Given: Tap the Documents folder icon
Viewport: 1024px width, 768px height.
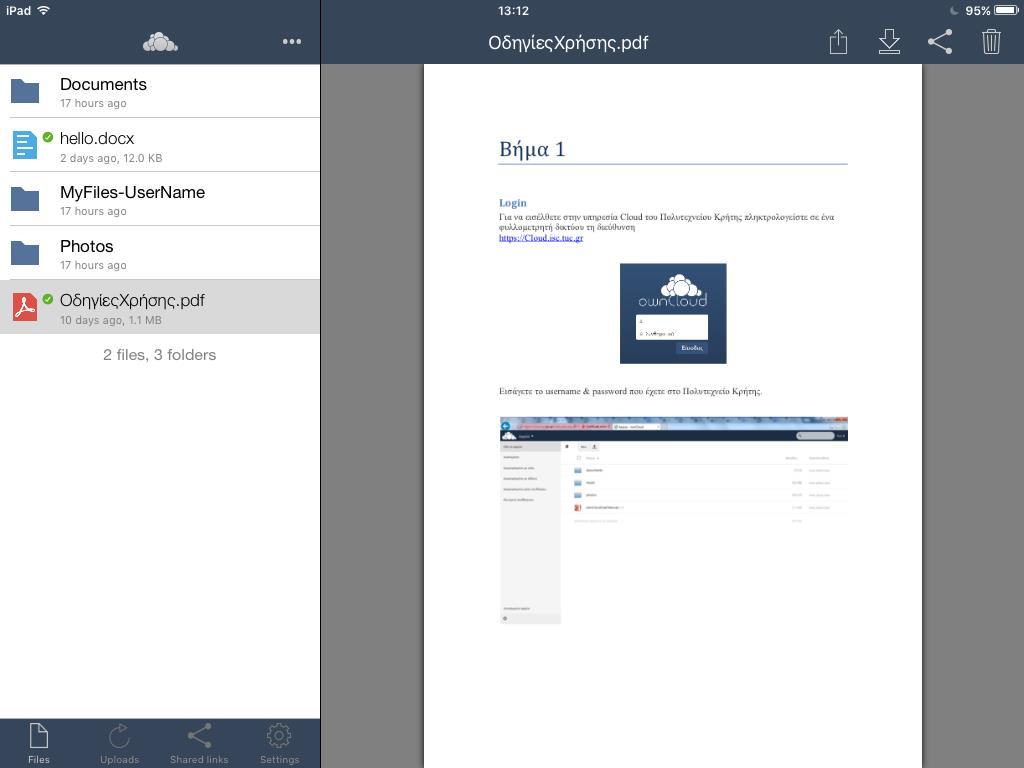Looking at the screenshot, I should (x=25, y=91).
